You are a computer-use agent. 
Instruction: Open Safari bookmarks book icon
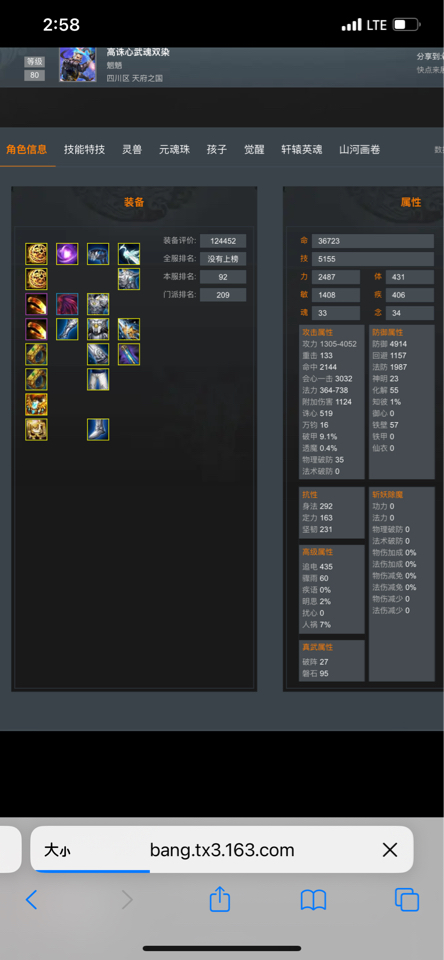(313, 900)
